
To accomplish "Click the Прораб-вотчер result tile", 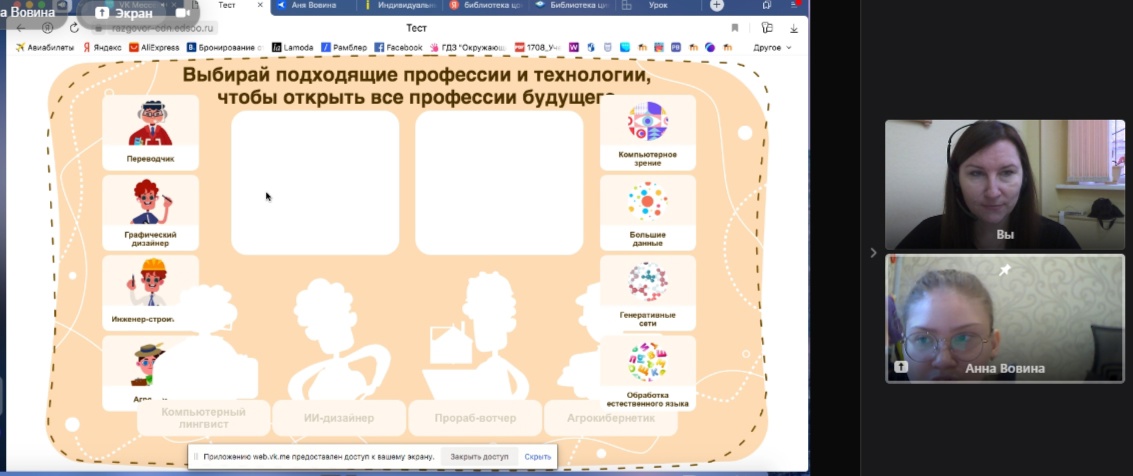I will (x=475, y=417).
